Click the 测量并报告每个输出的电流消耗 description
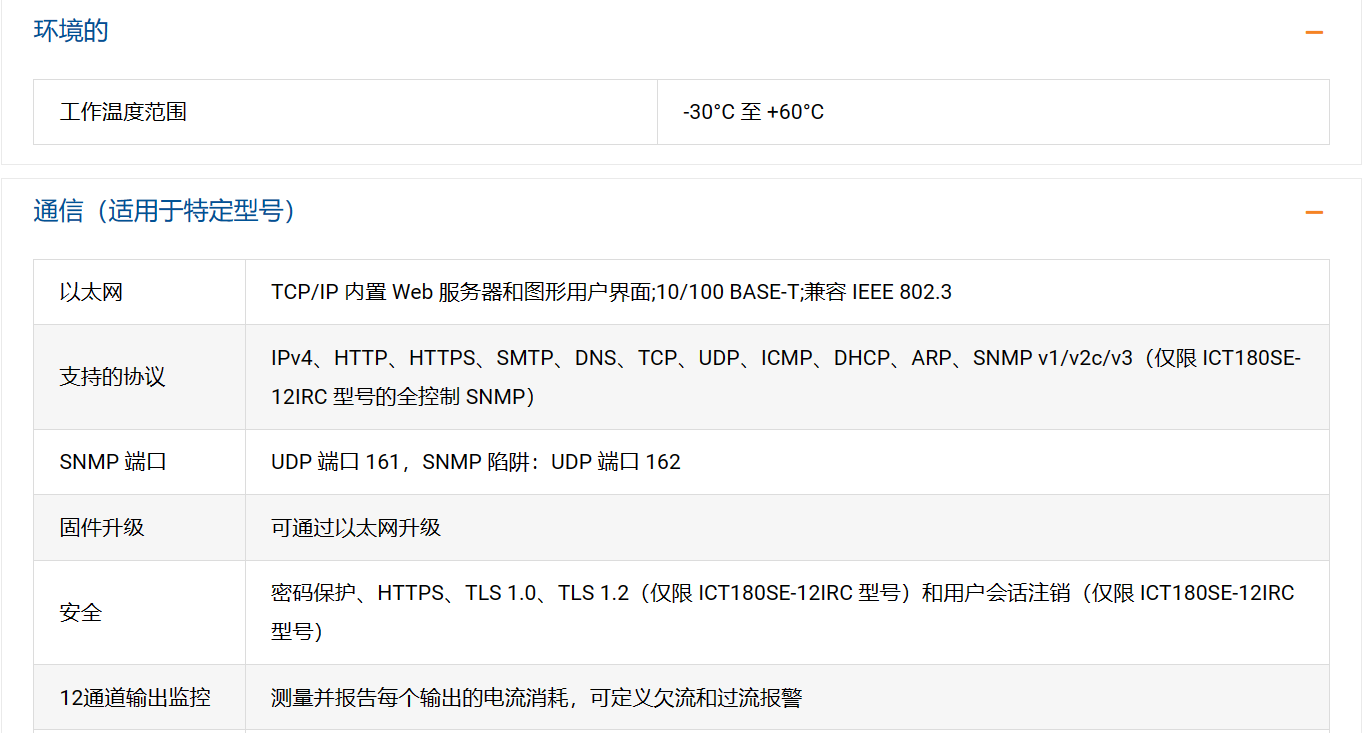 point(536,697)
